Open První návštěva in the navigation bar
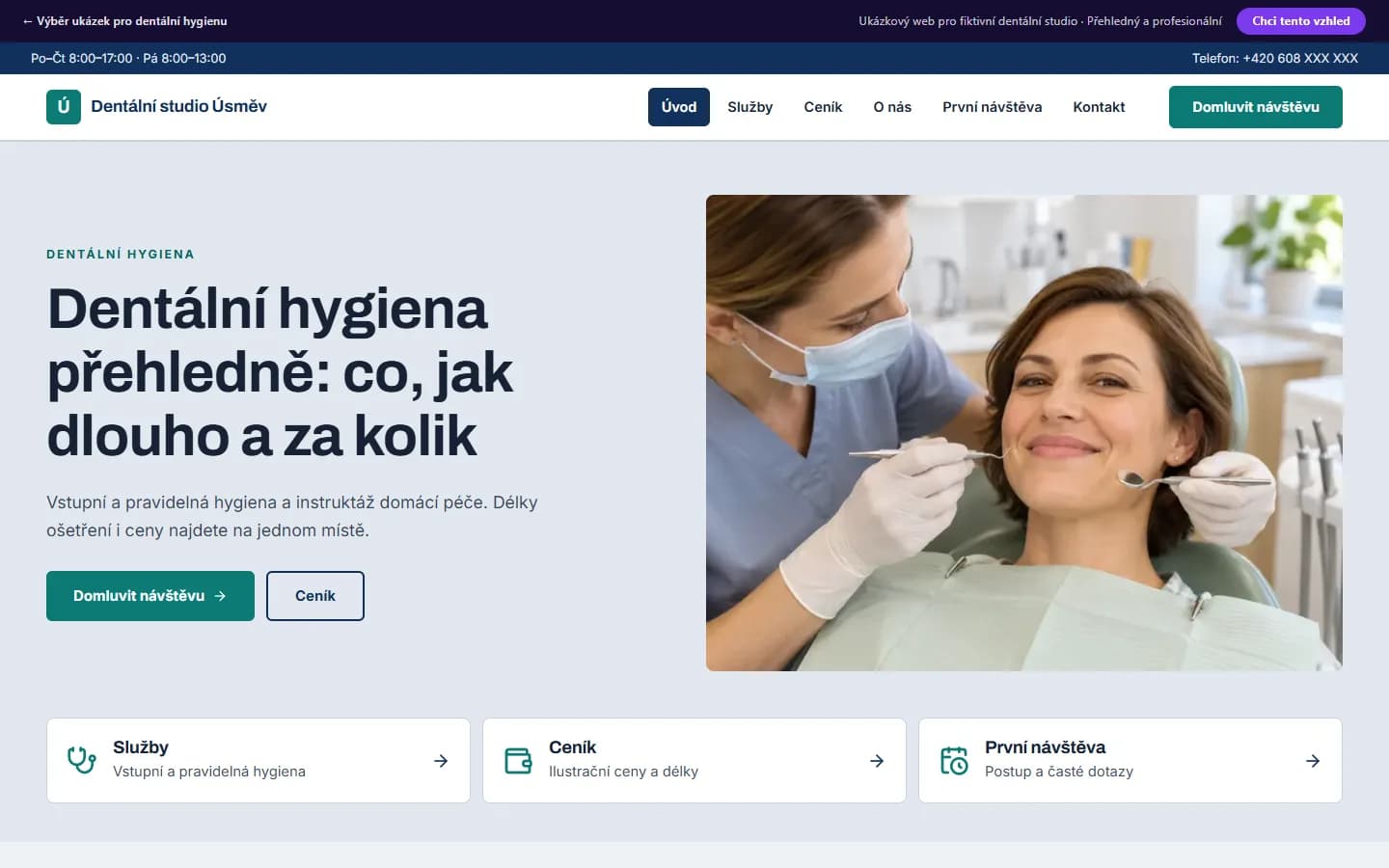 click(992, 107)
